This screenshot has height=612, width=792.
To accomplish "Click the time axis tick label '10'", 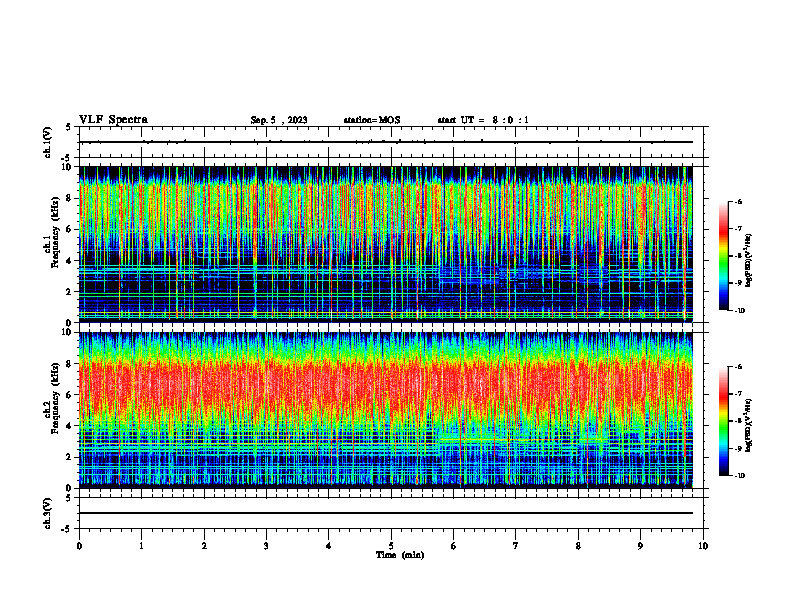I will point(703,546).
